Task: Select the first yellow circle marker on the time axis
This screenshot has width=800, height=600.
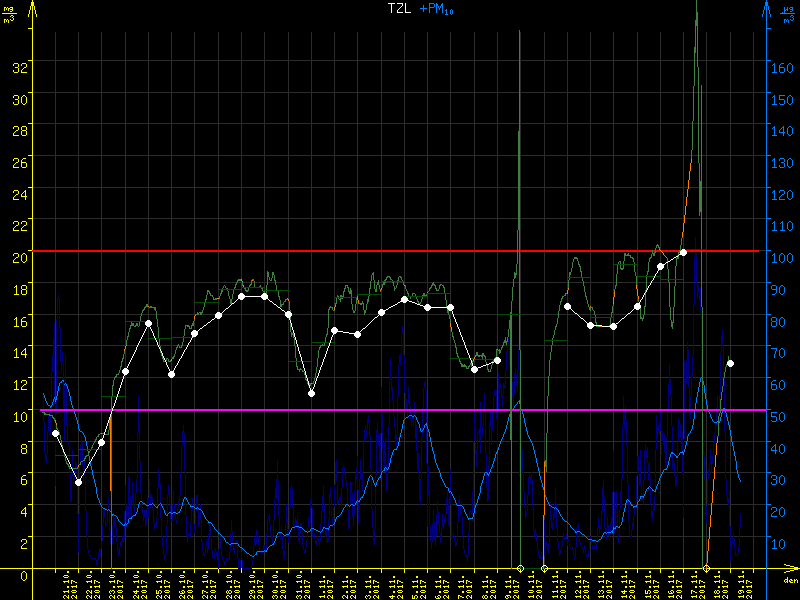Action: pos(520,569)
